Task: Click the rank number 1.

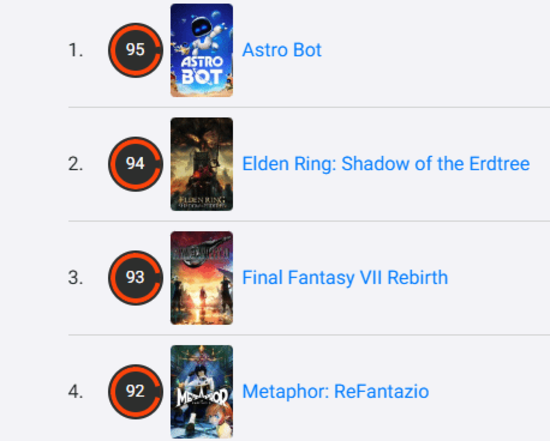Action: [75, 50]
